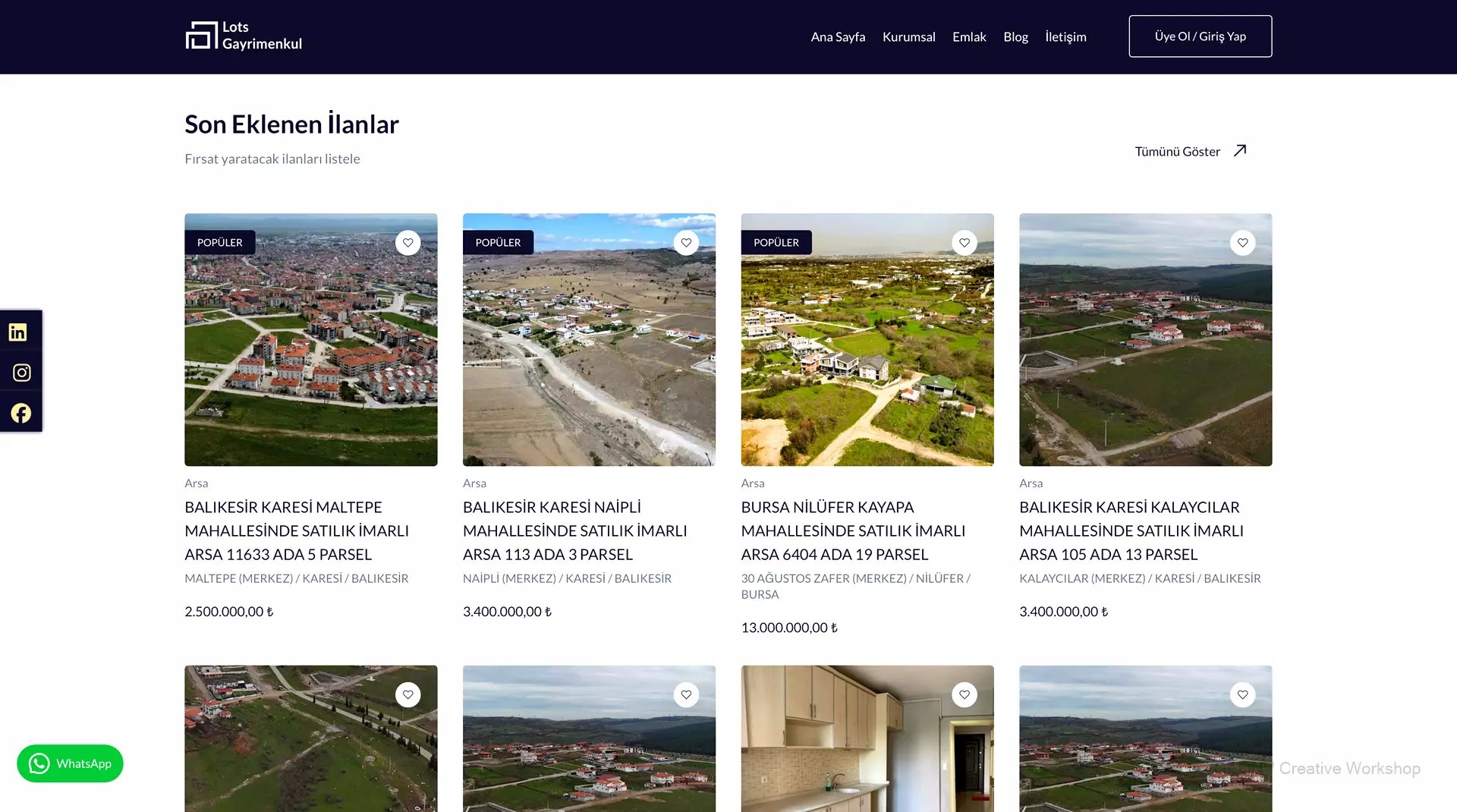Click the Arsa label above Bursa listing
This screenshot has height=812, width=1457.
click(x=753, y=483)
